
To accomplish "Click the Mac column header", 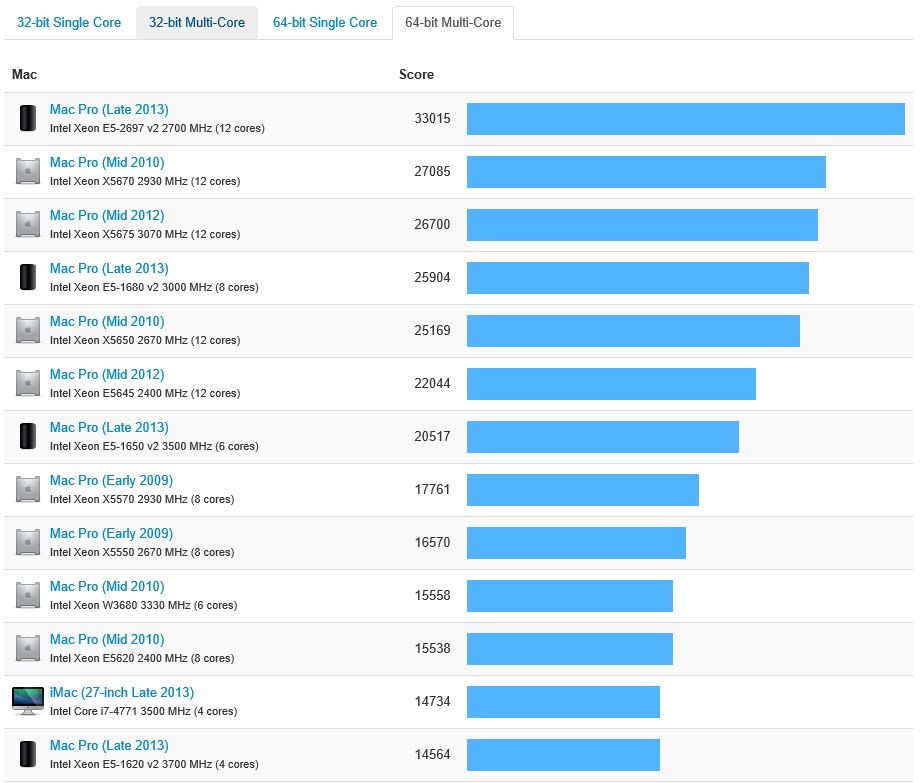I will tap(25, 74).
